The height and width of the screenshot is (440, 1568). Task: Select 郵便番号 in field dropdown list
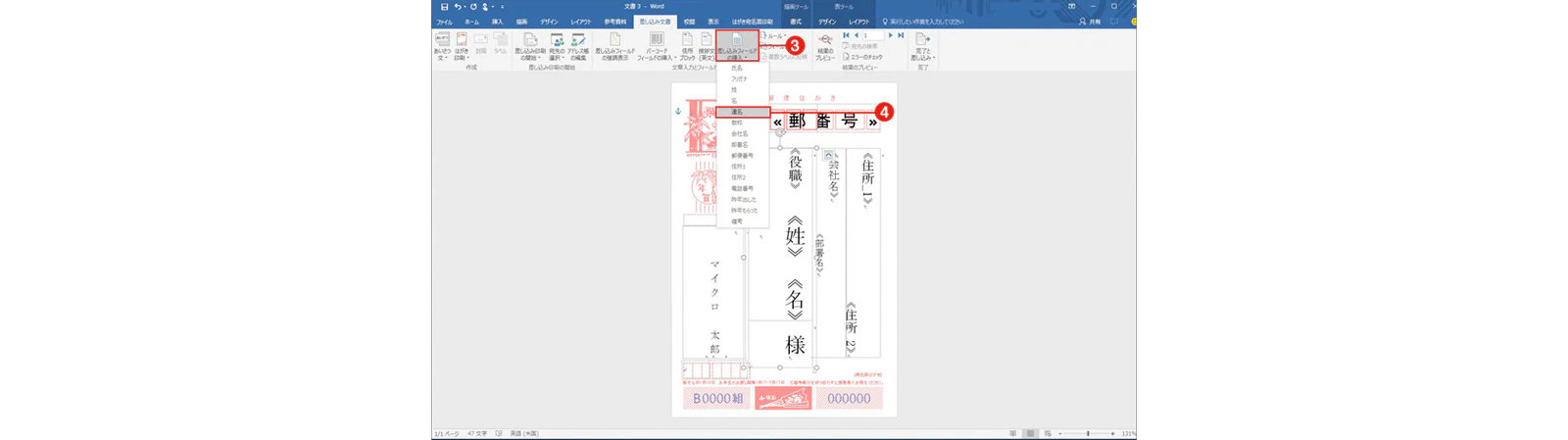pos(743,156)
